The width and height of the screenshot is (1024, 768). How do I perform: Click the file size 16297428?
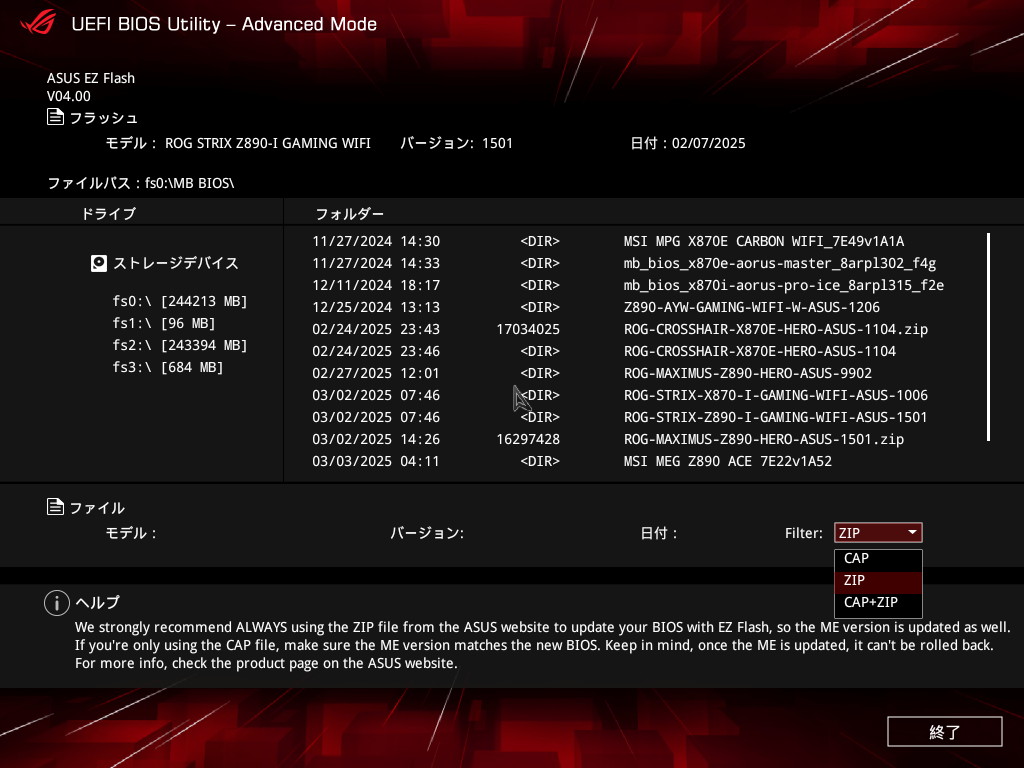pos(528,440)
